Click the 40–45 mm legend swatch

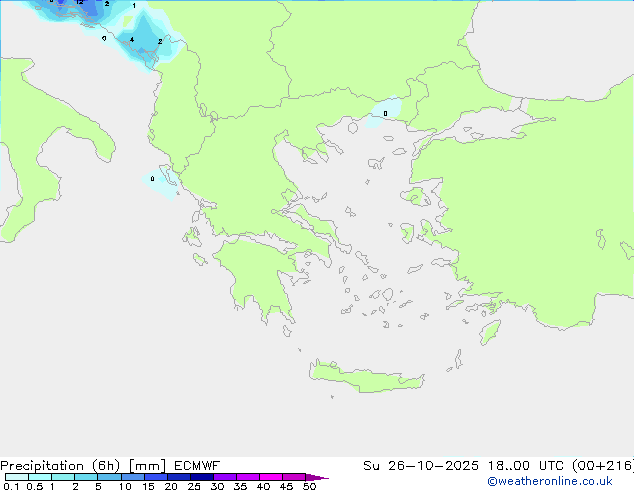click(271, 477)
